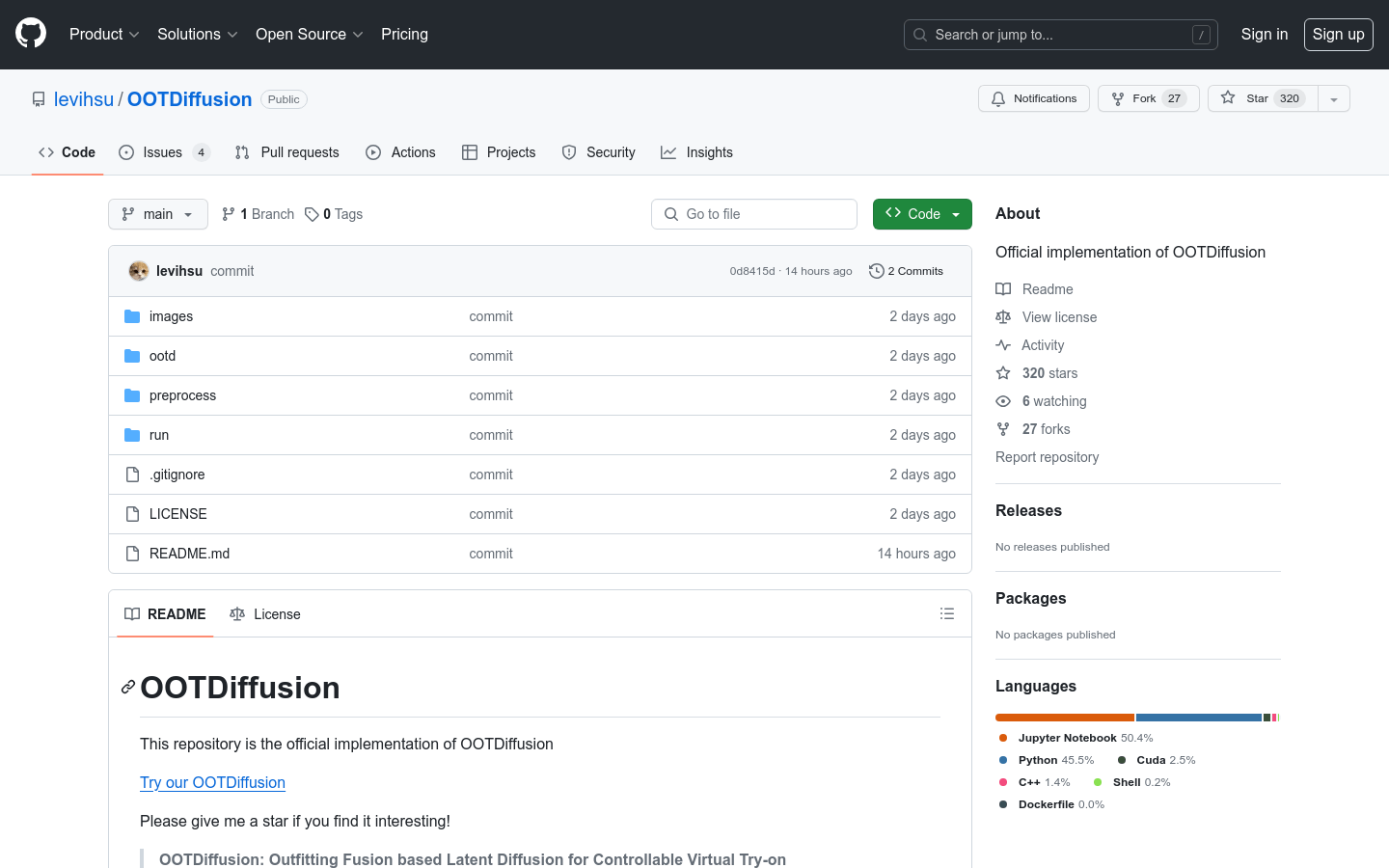The image size is (1389, 868).
Task: Click the Readme book icon in About
Action: (1003, 289)
